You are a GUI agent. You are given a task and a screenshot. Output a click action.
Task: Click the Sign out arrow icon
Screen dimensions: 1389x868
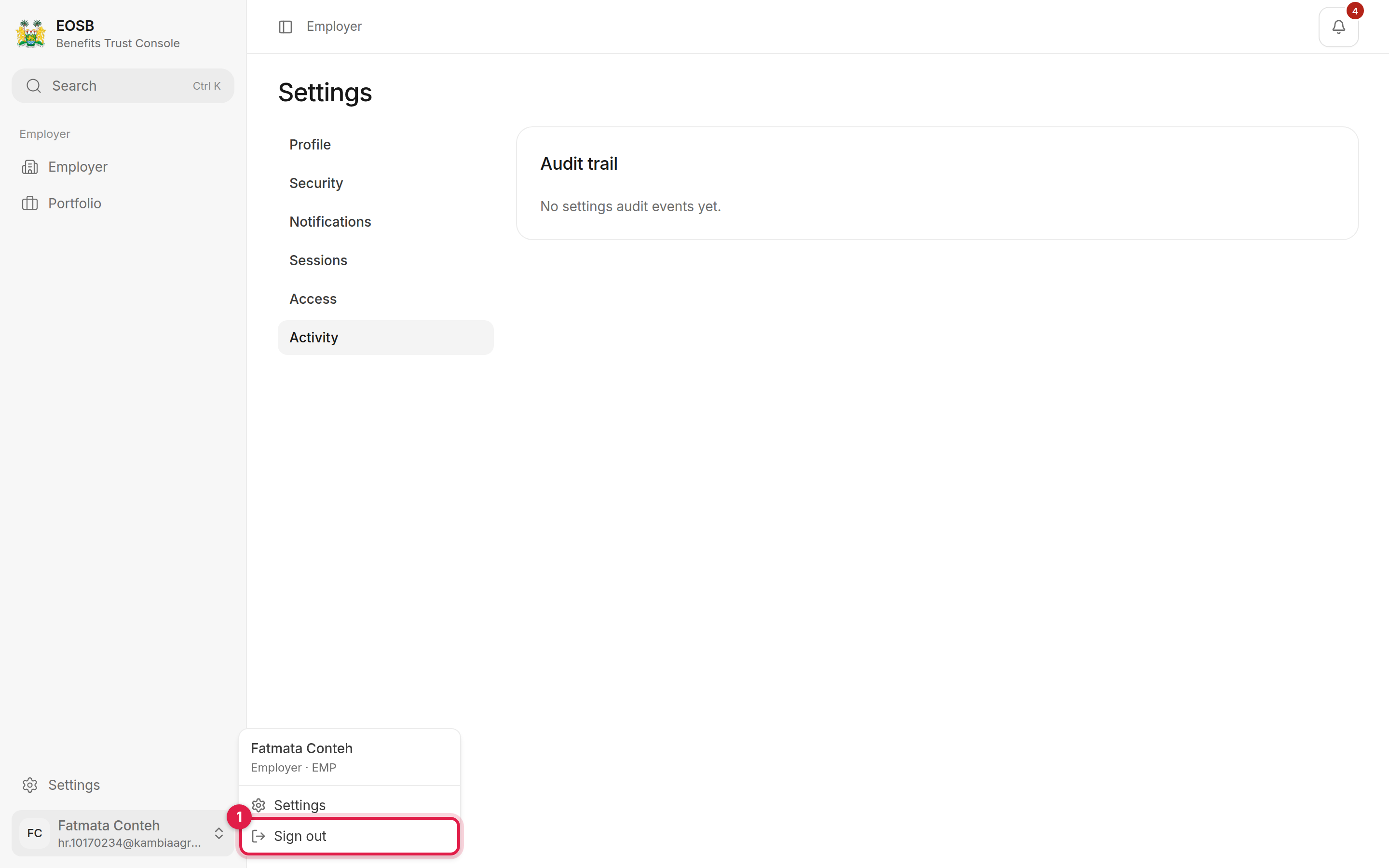click(x=259, y=836)
